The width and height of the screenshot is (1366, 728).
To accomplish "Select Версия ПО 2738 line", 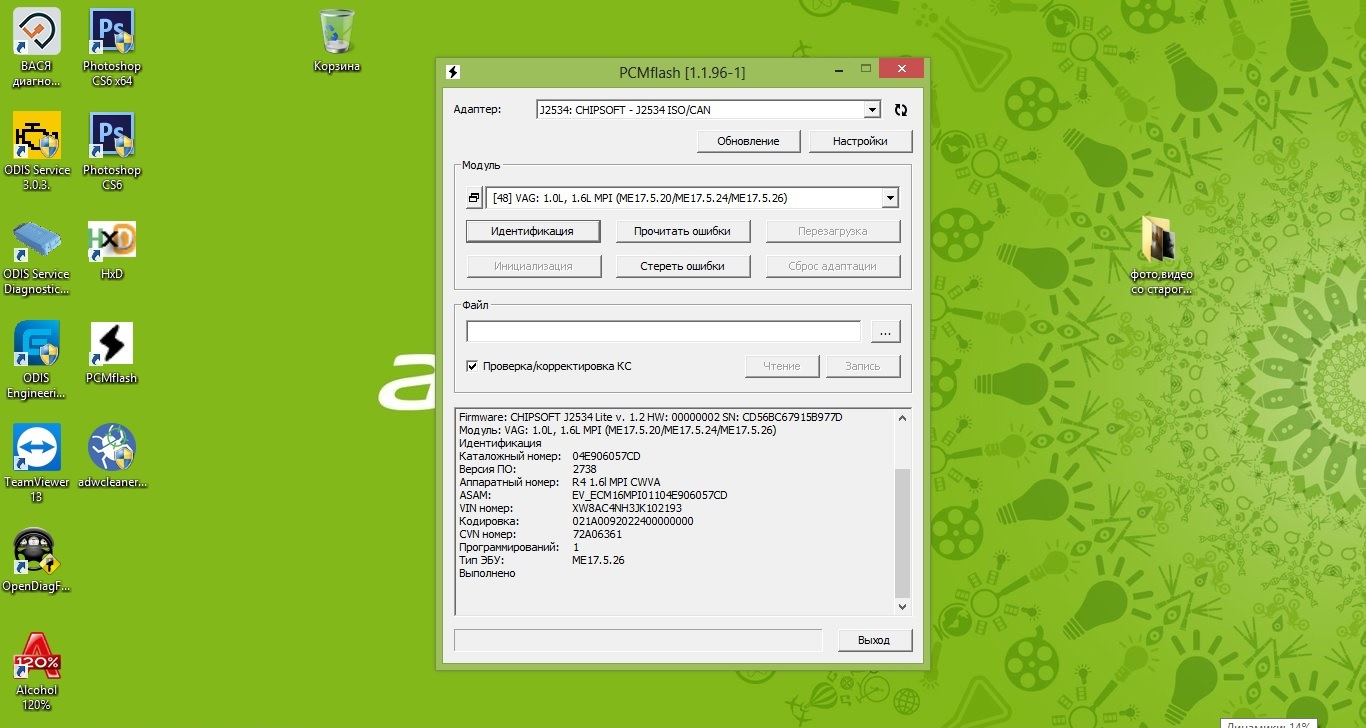I will tap(528, 469).
